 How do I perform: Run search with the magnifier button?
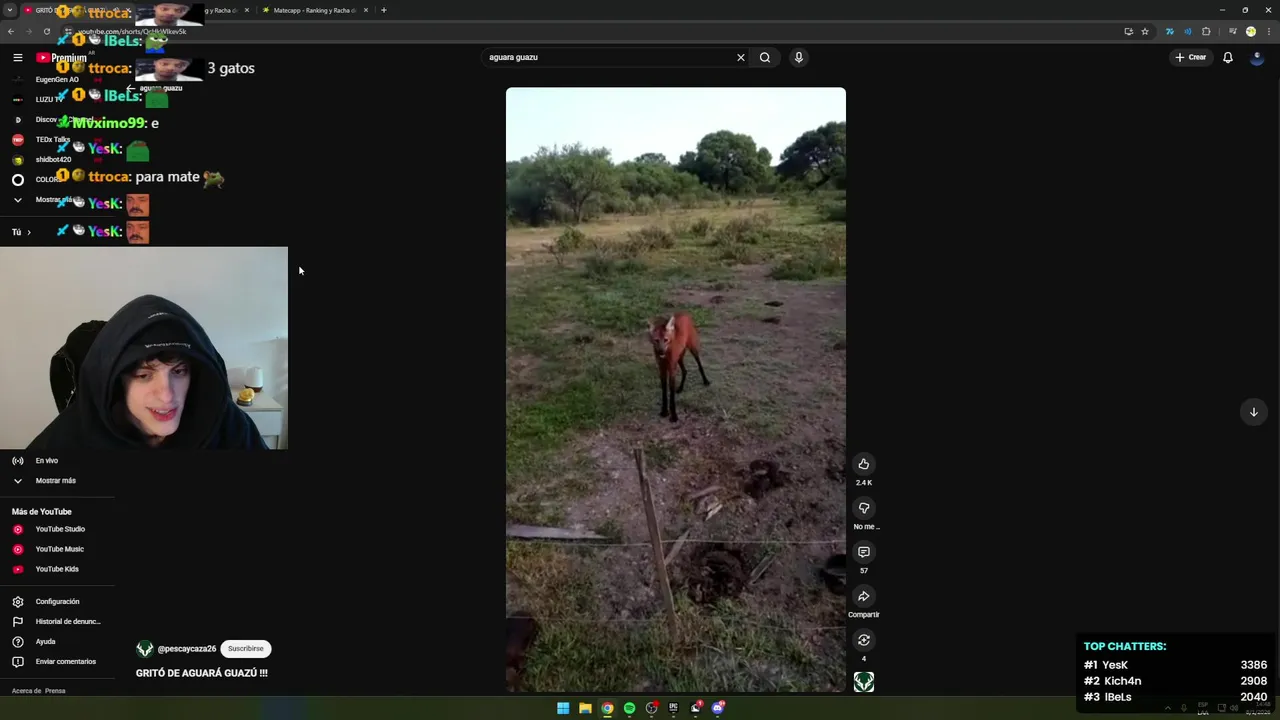click(765, 57)
